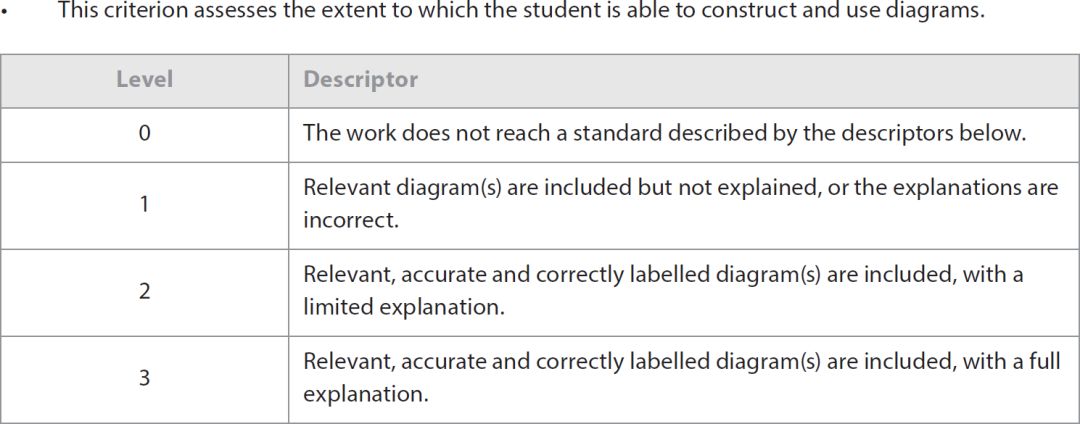The width and height of the screenshot is (1080, 424).
Task: Select the level 1 cell
Action: coord(144,205)
